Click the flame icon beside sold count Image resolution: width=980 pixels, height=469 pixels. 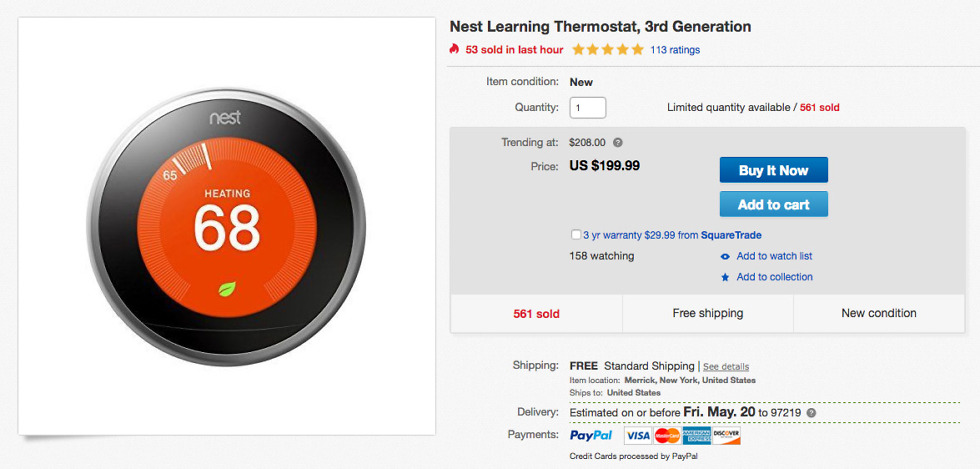(x=455, y=49)
